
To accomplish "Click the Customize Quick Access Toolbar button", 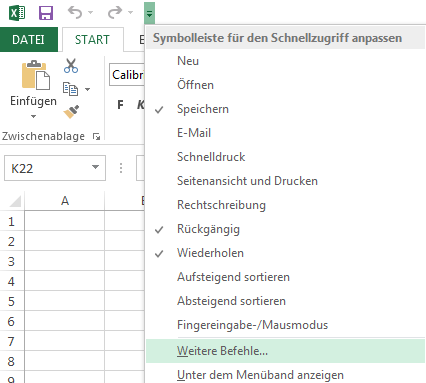I will point(149,13).
